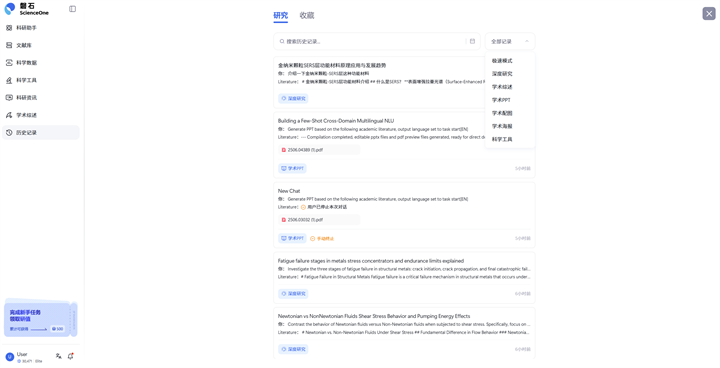This screenshot has width=720, height=368.
Task: Choose 学术综述 from the filter list
Action: click(510, 87)
